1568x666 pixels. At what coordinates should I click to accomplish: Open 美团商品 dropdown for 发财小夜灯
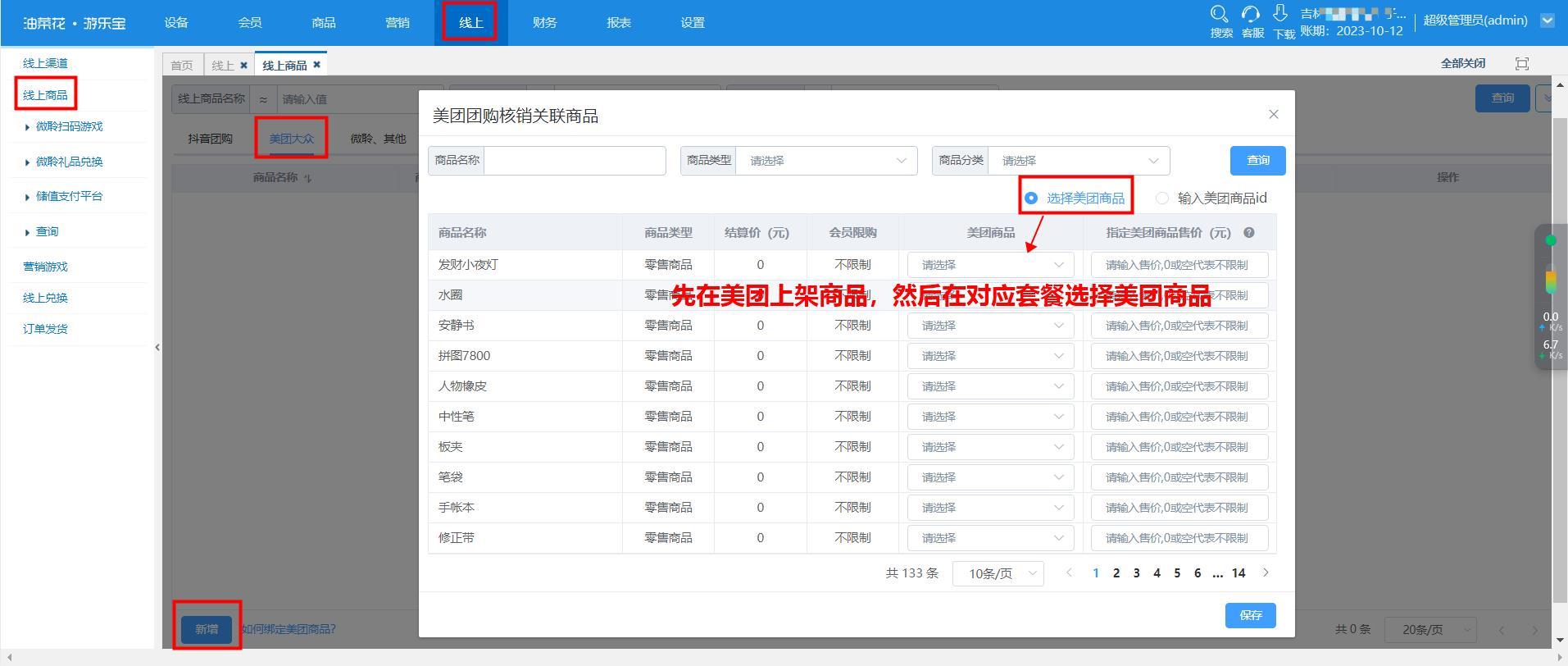coord(990,265)
